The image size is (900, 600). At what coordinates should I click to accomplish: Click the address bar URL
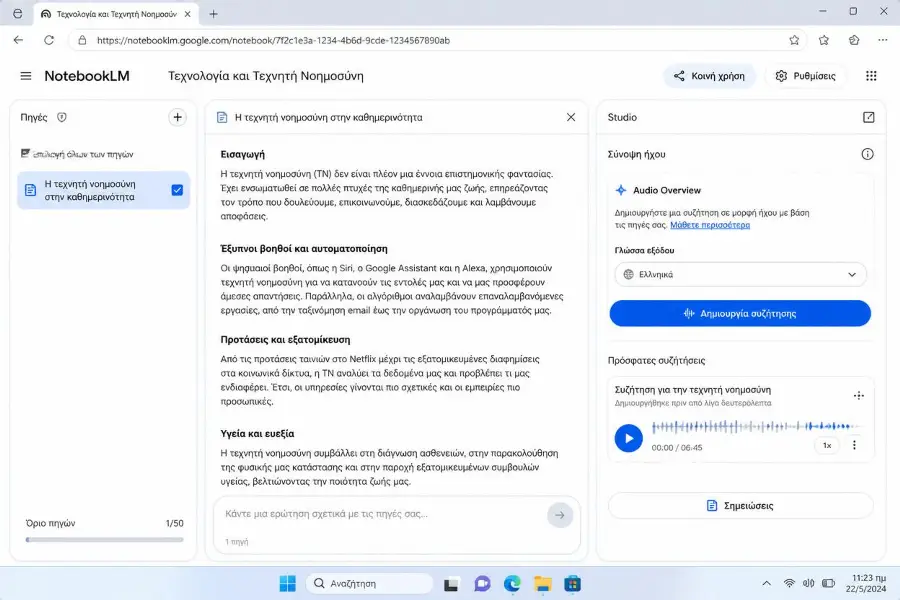coord(273,40)
